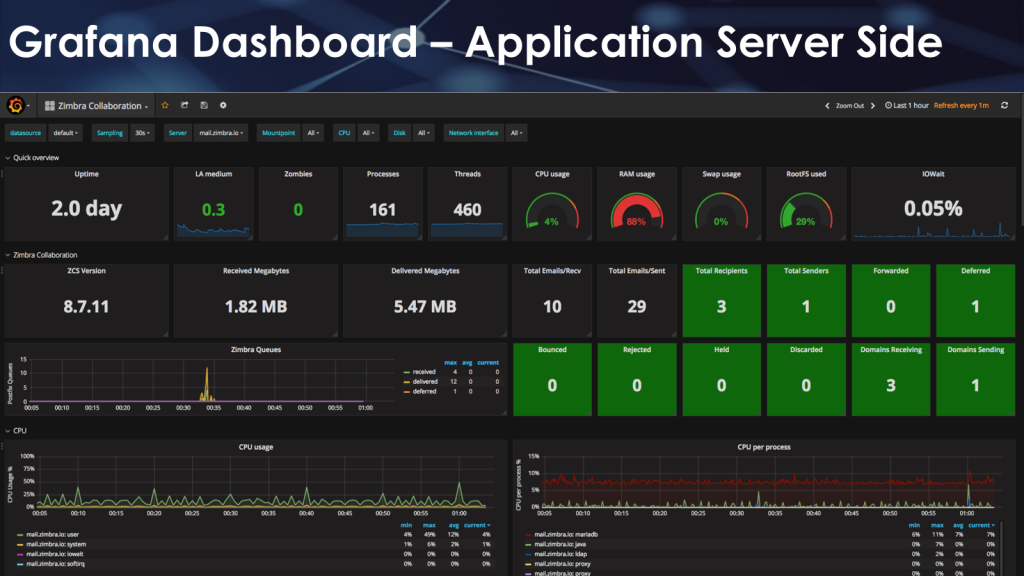Toggle the deferred series in Zimbra Queues legend
The image size is (1024, 576).
424,391
